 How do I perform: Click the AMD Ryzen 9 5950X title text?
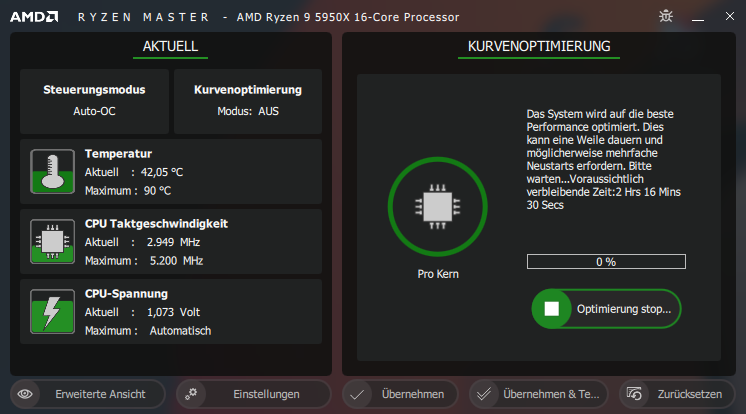click(348, 17)
